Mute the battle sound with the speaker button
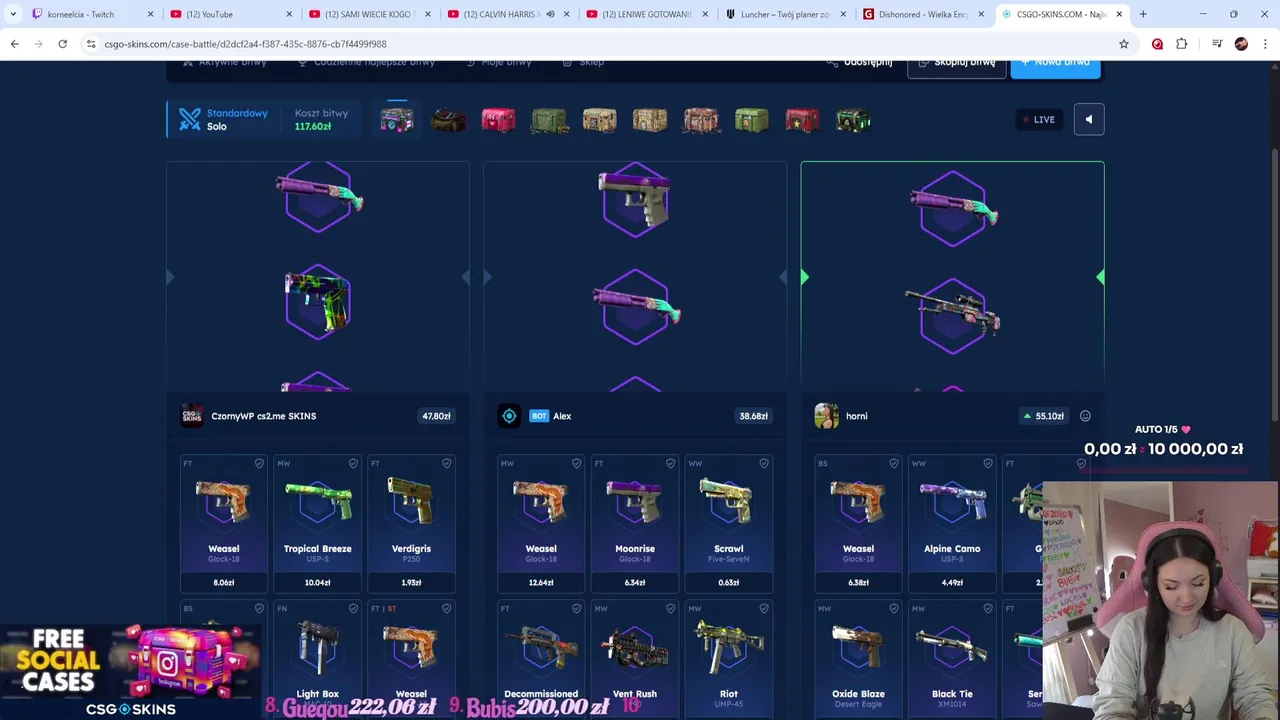This screenshot has width=1280, height=720. click(1088, 120)
